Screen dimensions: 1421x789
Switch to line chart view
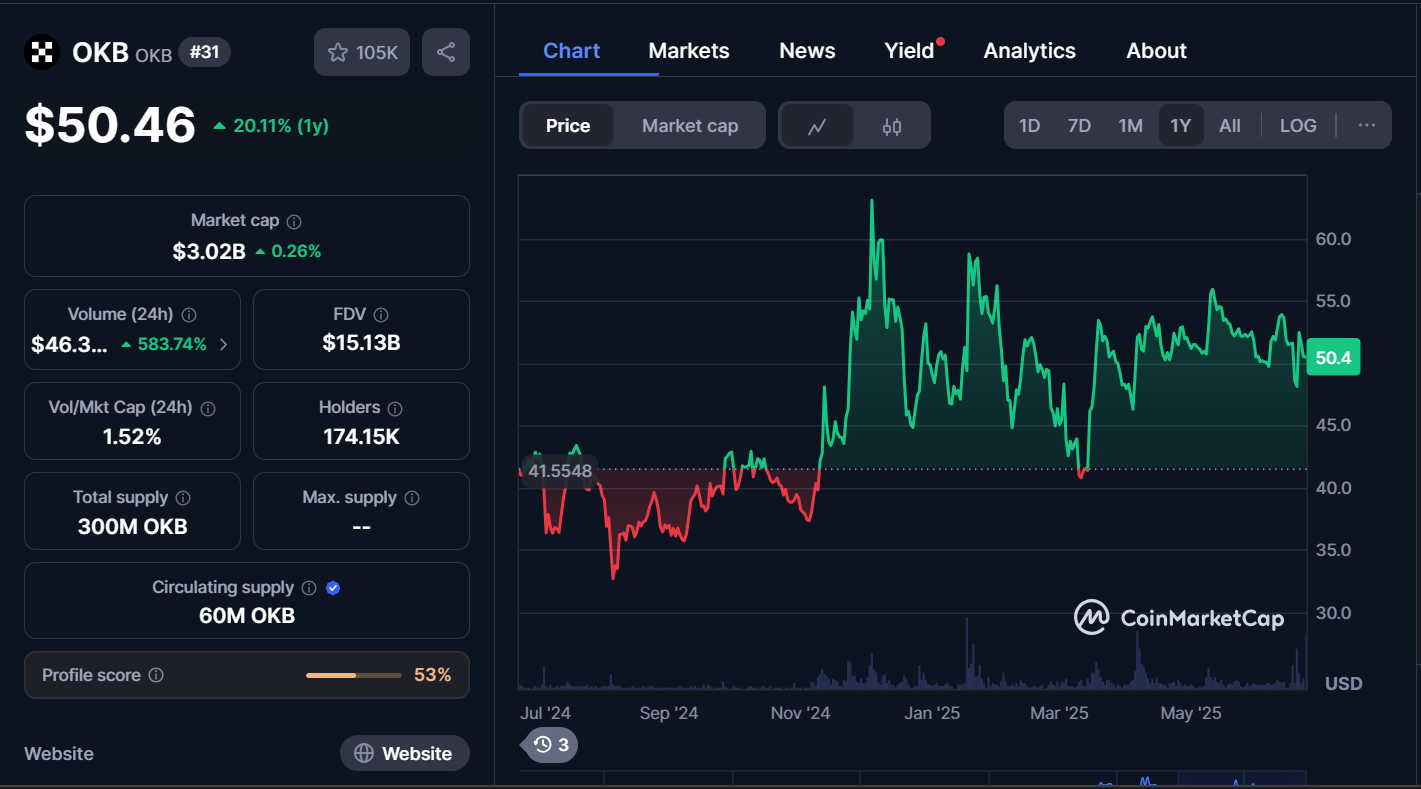coord(817,126)
